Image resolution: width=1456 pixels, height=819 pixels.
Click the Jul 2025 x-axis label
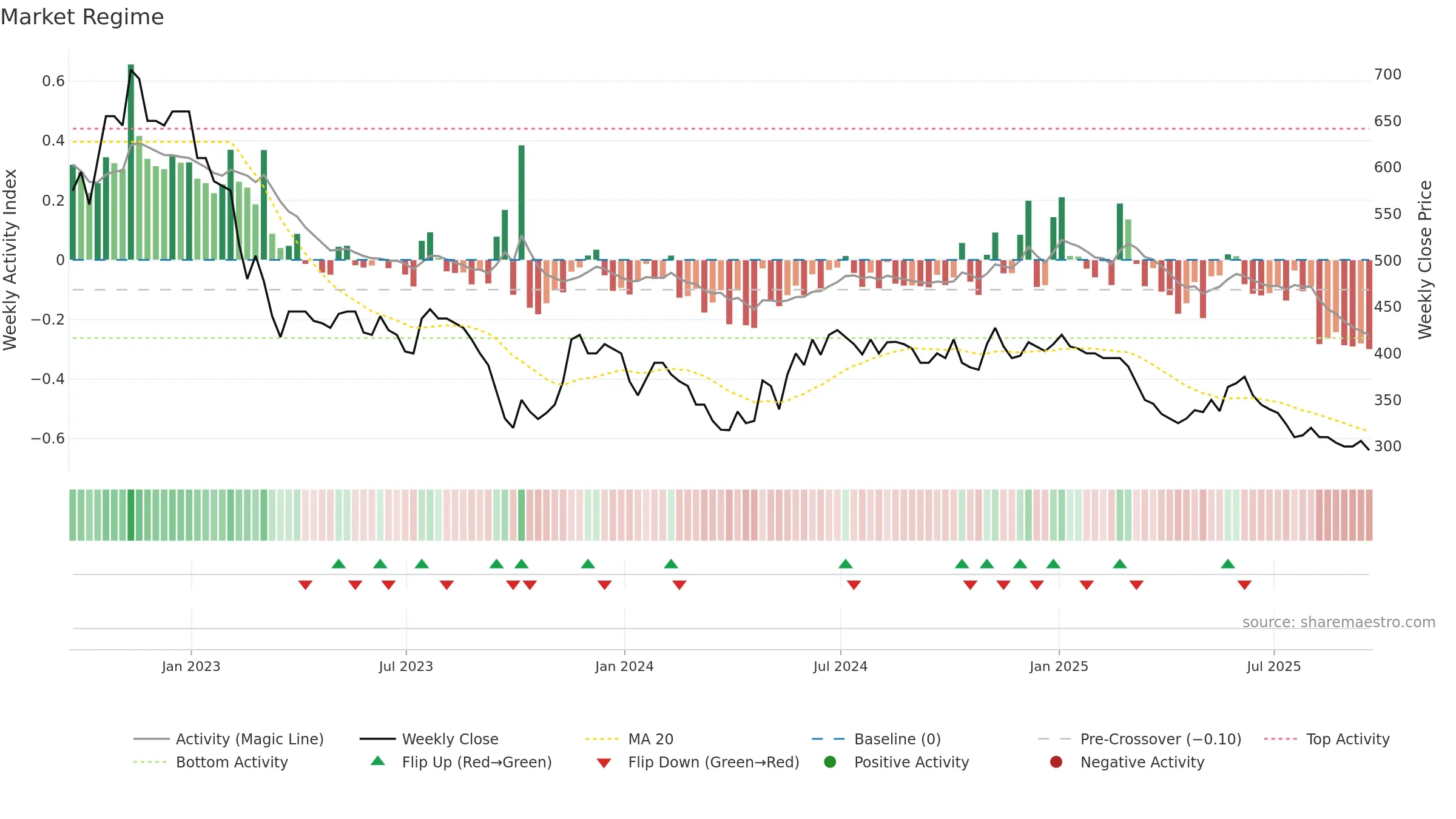click(1274, 666)
